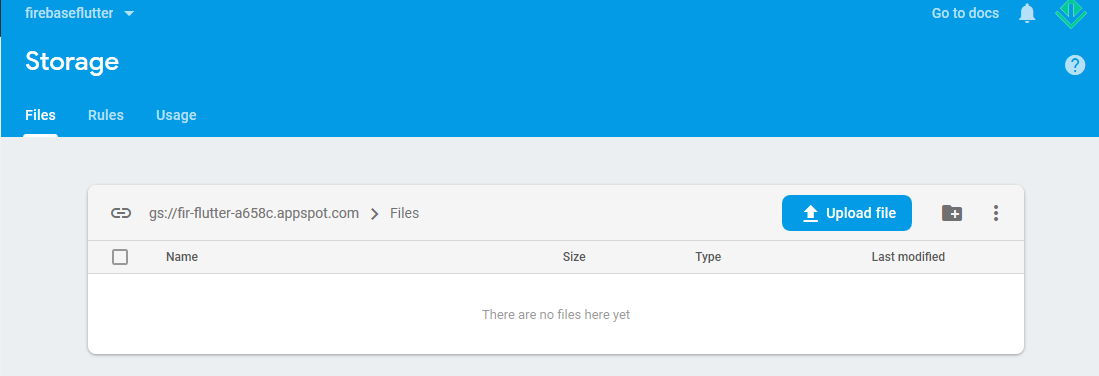Click the Files breadcrumb

[404, 213]
